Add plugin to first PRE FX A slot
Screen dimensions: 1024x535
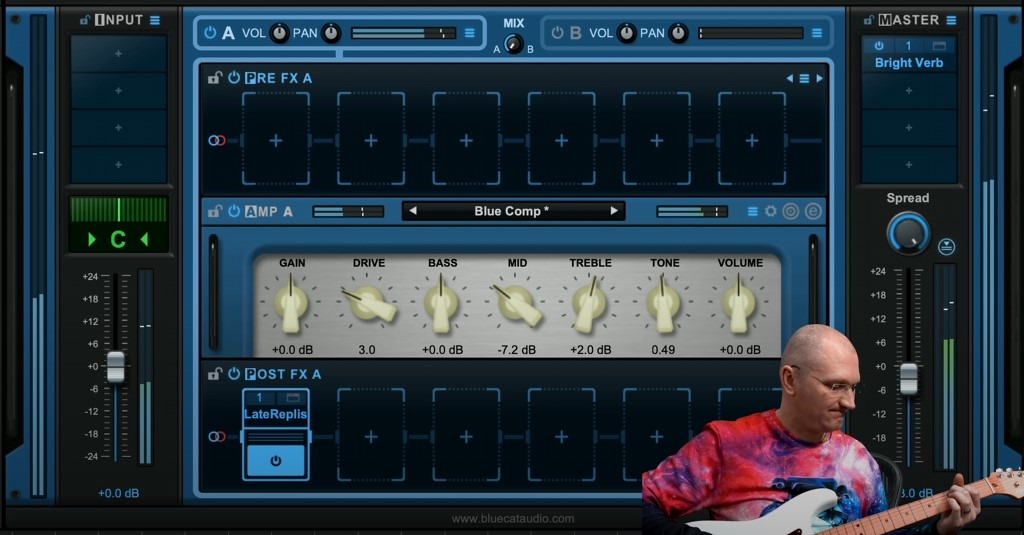(x=276, y=140)
